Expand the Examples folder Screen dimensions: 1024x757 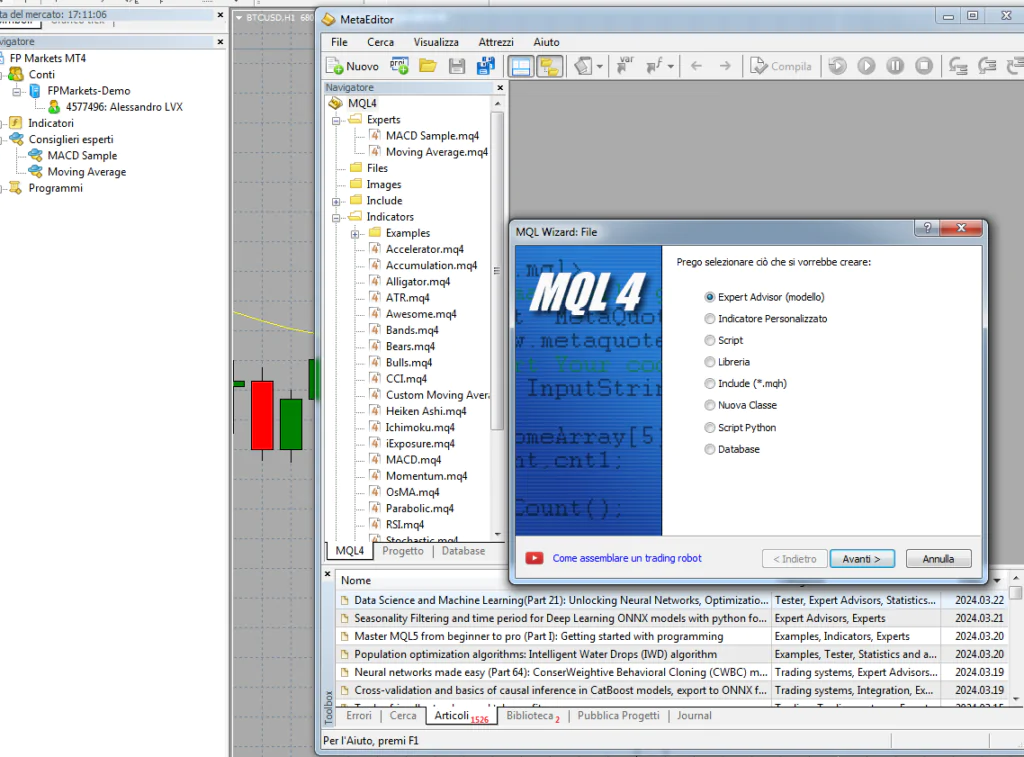355,234
